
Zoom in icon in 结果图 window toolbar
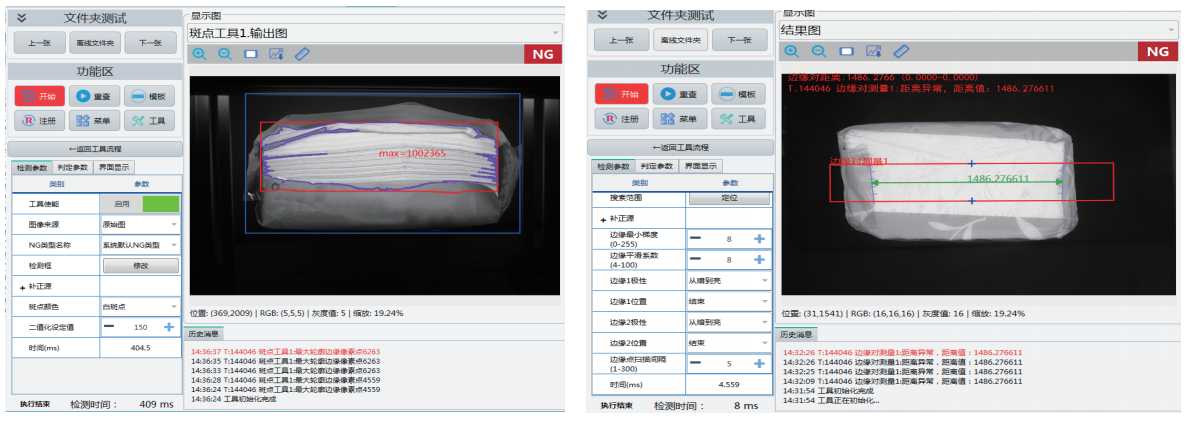pos(792,52)
